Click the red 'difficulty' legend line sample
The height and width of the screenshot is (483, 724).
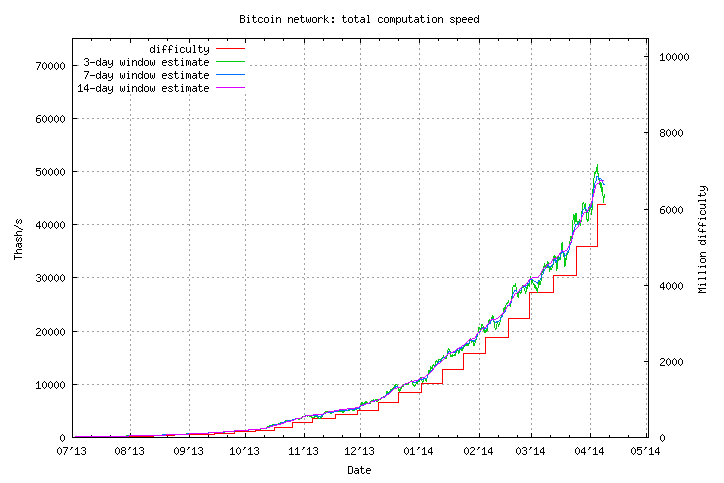pyautogui.click(x=229, y=49)
